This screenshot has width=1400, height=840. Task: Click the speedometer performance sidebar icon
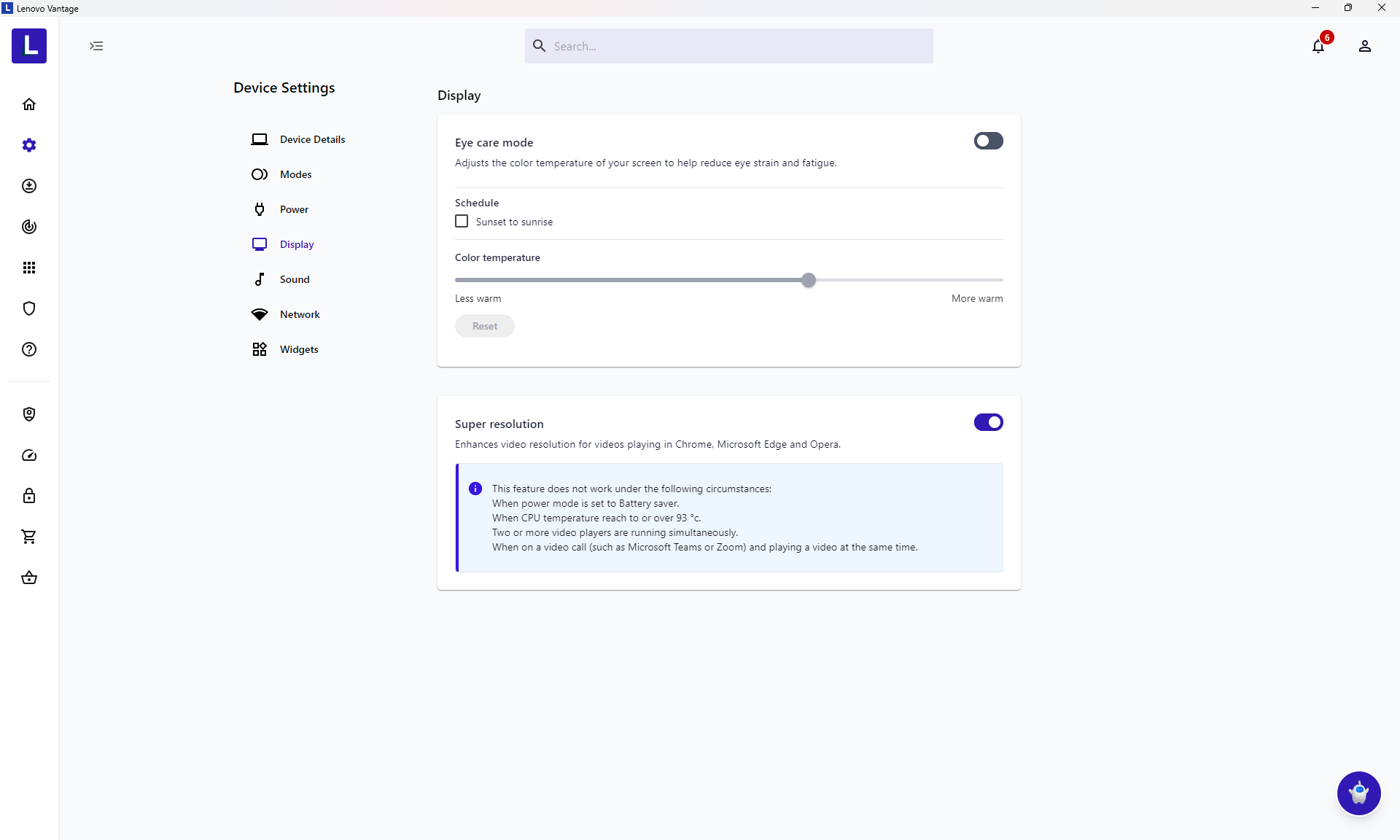coord(29,455)
